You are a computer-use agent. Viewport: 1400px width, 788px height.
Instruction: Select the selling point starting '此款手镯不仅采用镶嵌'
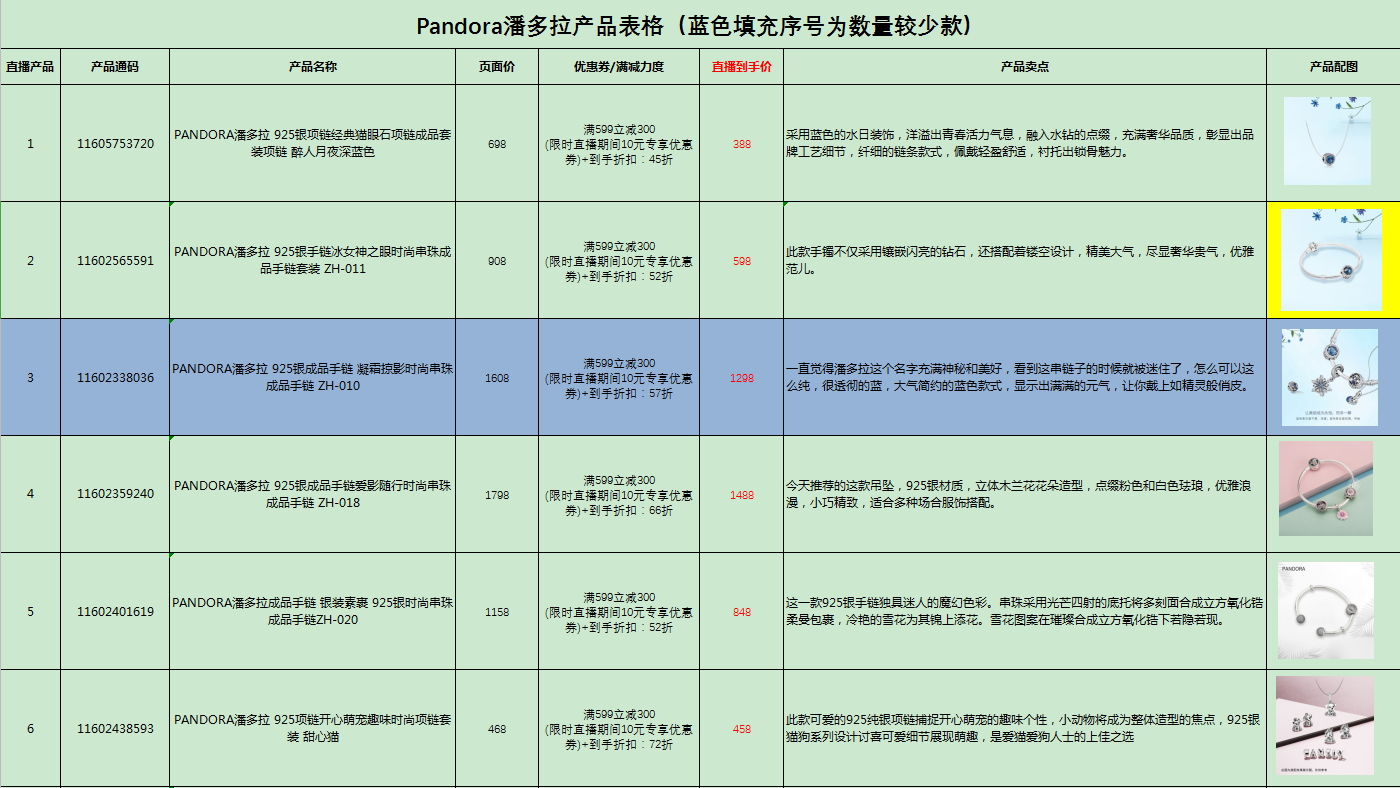coord(1025,260)
